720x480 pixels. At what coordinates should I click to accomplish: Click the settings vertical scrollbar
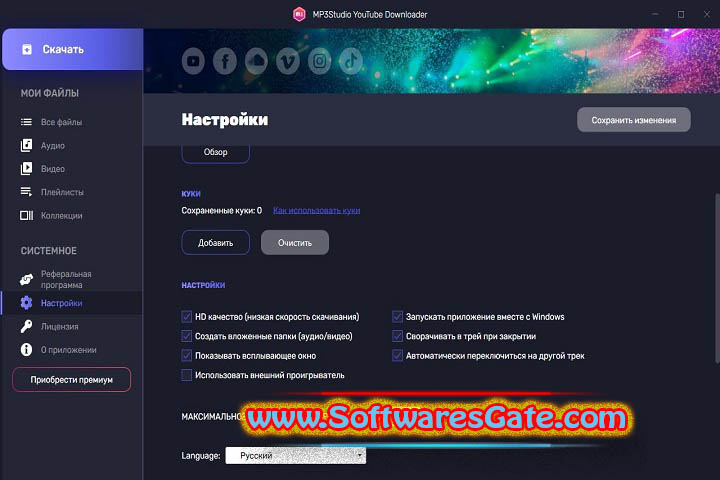click(x=717, y=278)
